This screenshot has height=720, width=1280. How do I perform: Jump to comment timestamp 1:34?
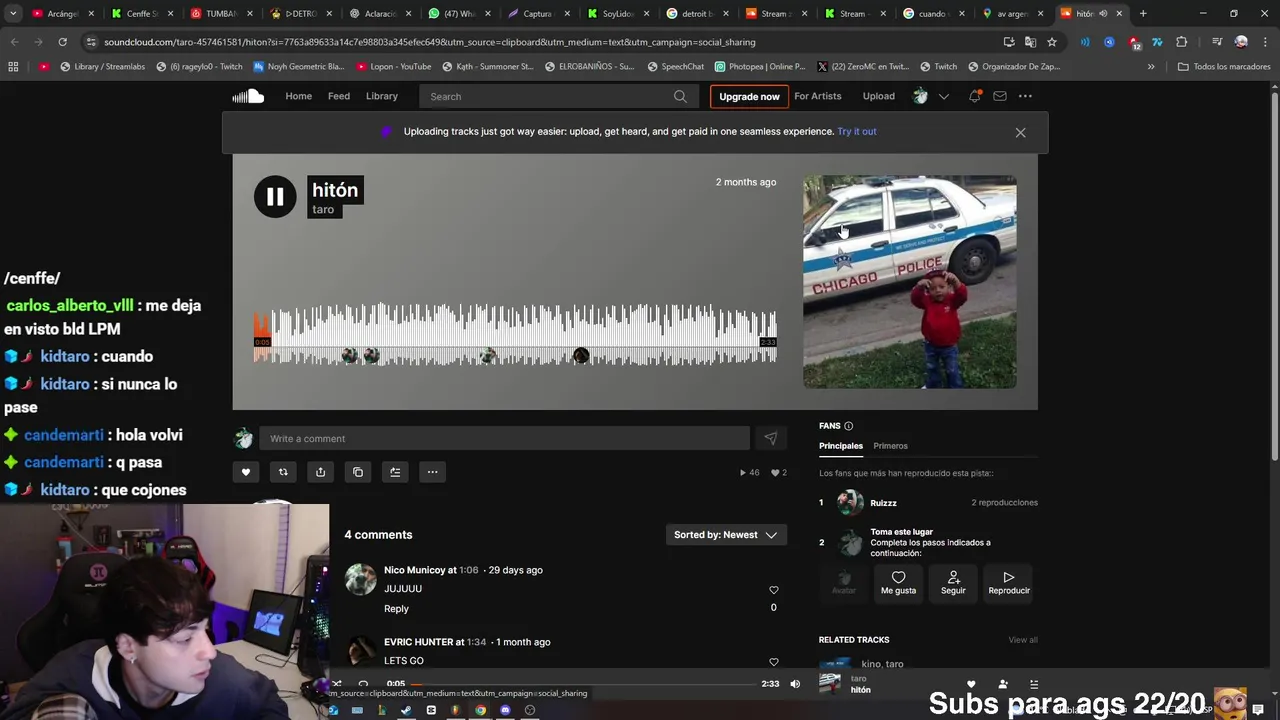(x=476, y=642)
